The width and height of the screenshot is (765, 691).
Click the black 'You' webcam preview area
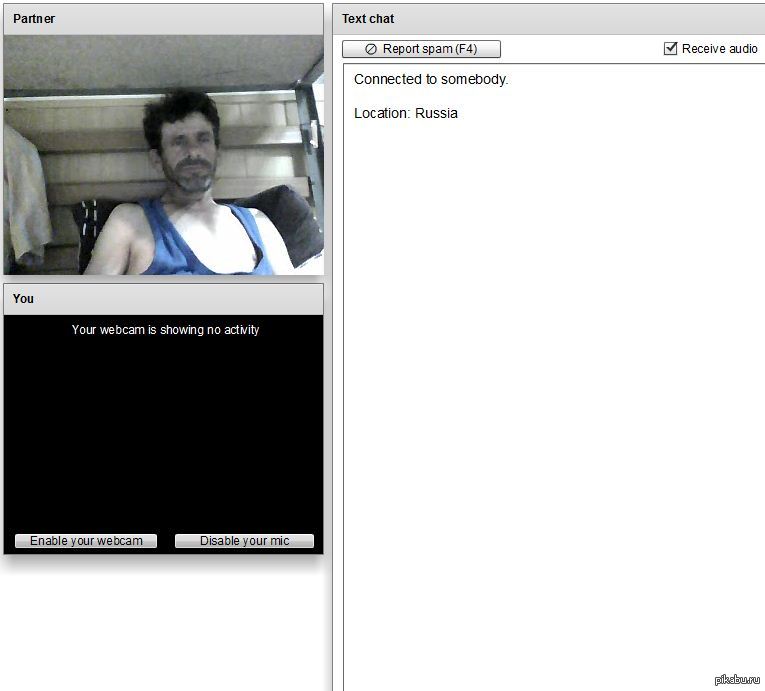pyautogui.click(x=163, y=434)
